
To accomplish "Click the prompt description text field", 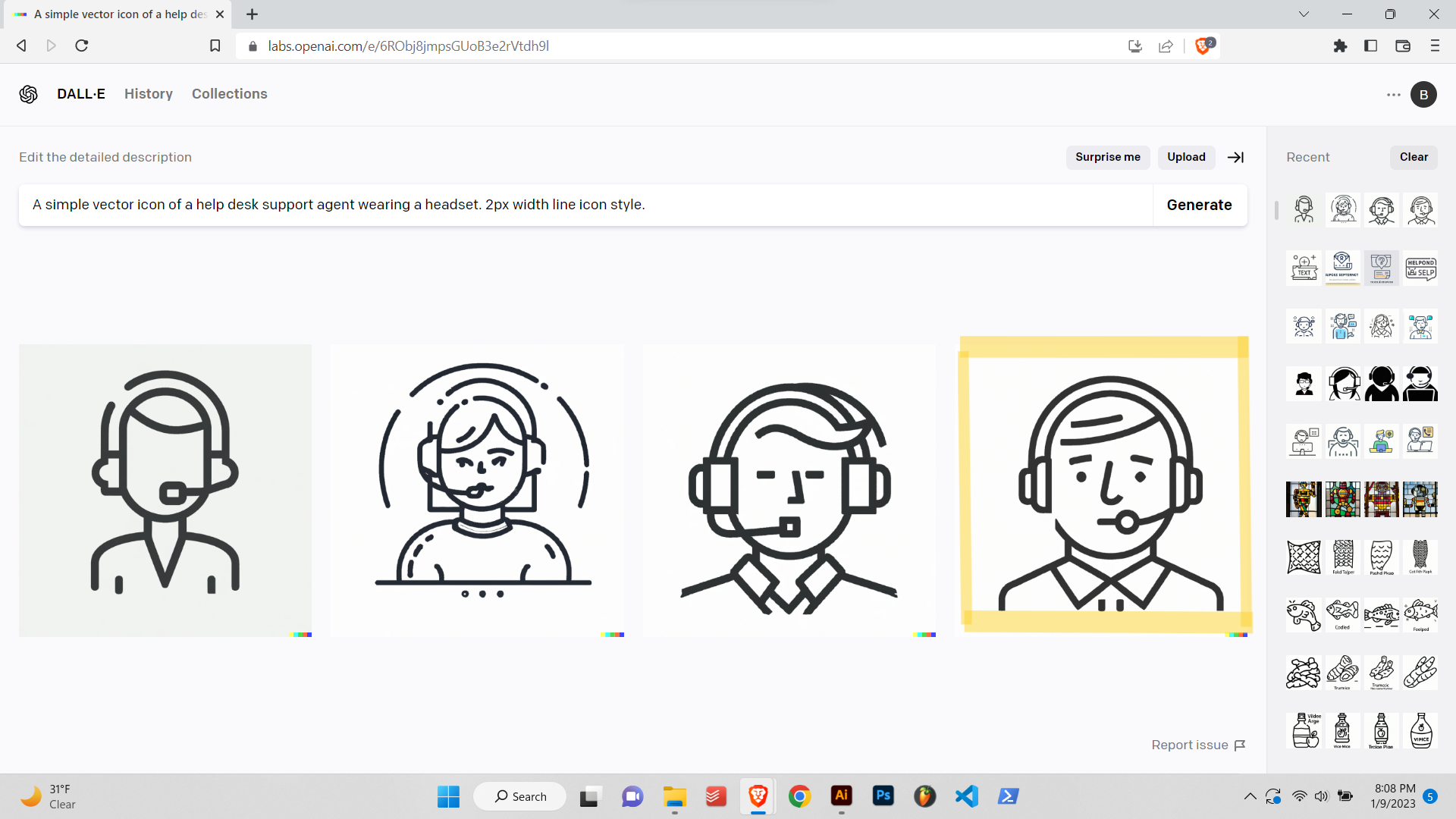I will tap(584, 205).
